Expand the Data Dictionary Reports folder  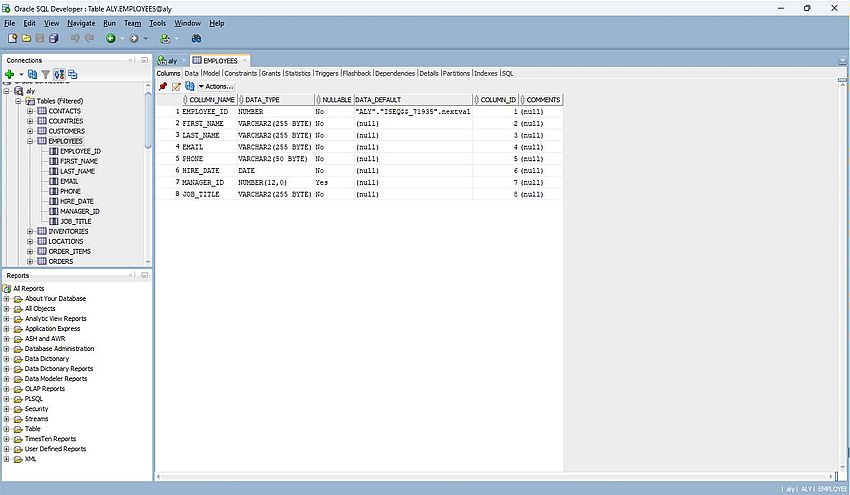pyautogui.click(x=7, y=369)
